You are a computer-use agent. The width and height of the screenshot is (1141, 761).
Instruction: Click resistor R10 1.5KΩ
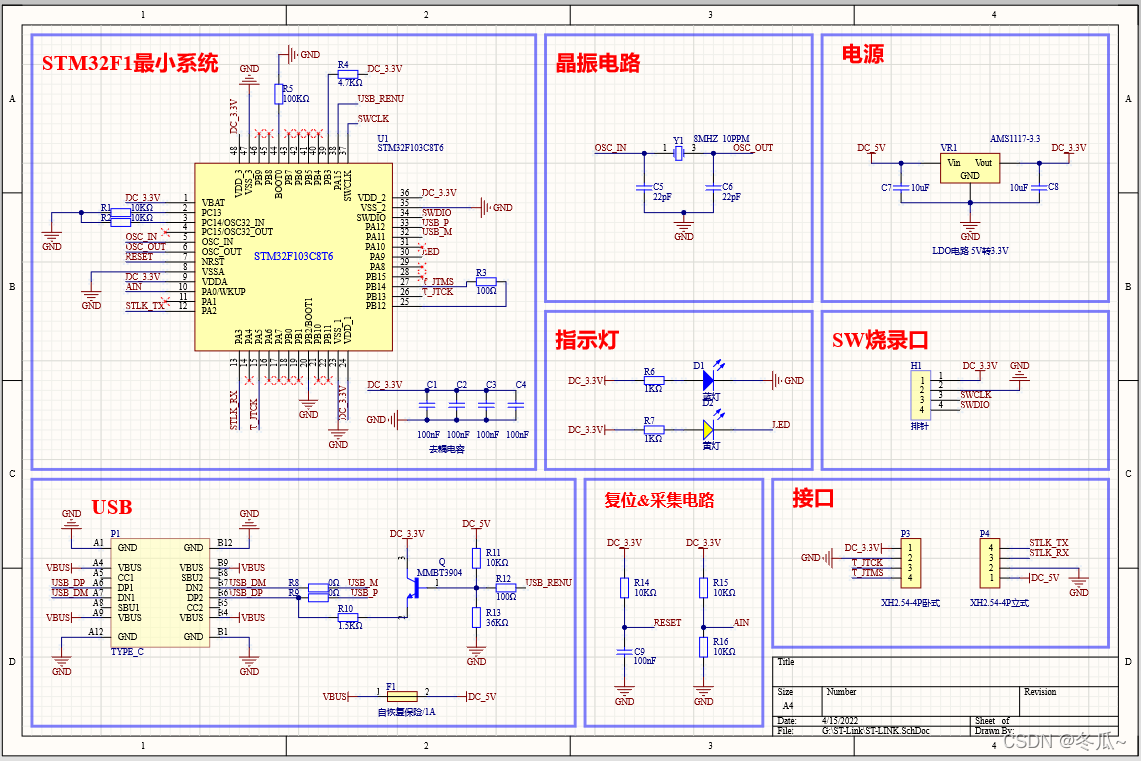click(x=349, y=618)
